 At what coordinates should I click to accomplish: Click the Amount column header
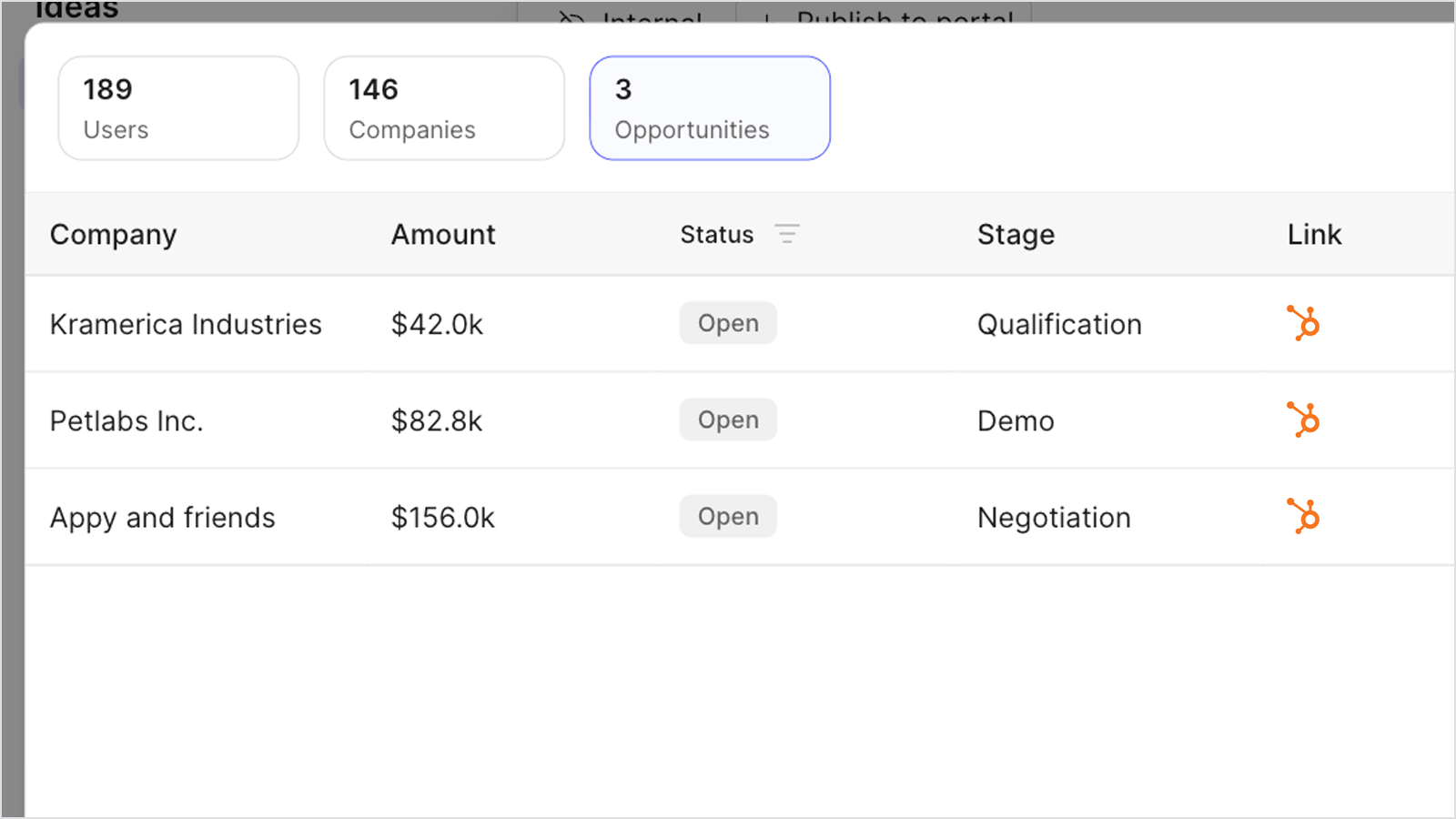coord(443,235)
